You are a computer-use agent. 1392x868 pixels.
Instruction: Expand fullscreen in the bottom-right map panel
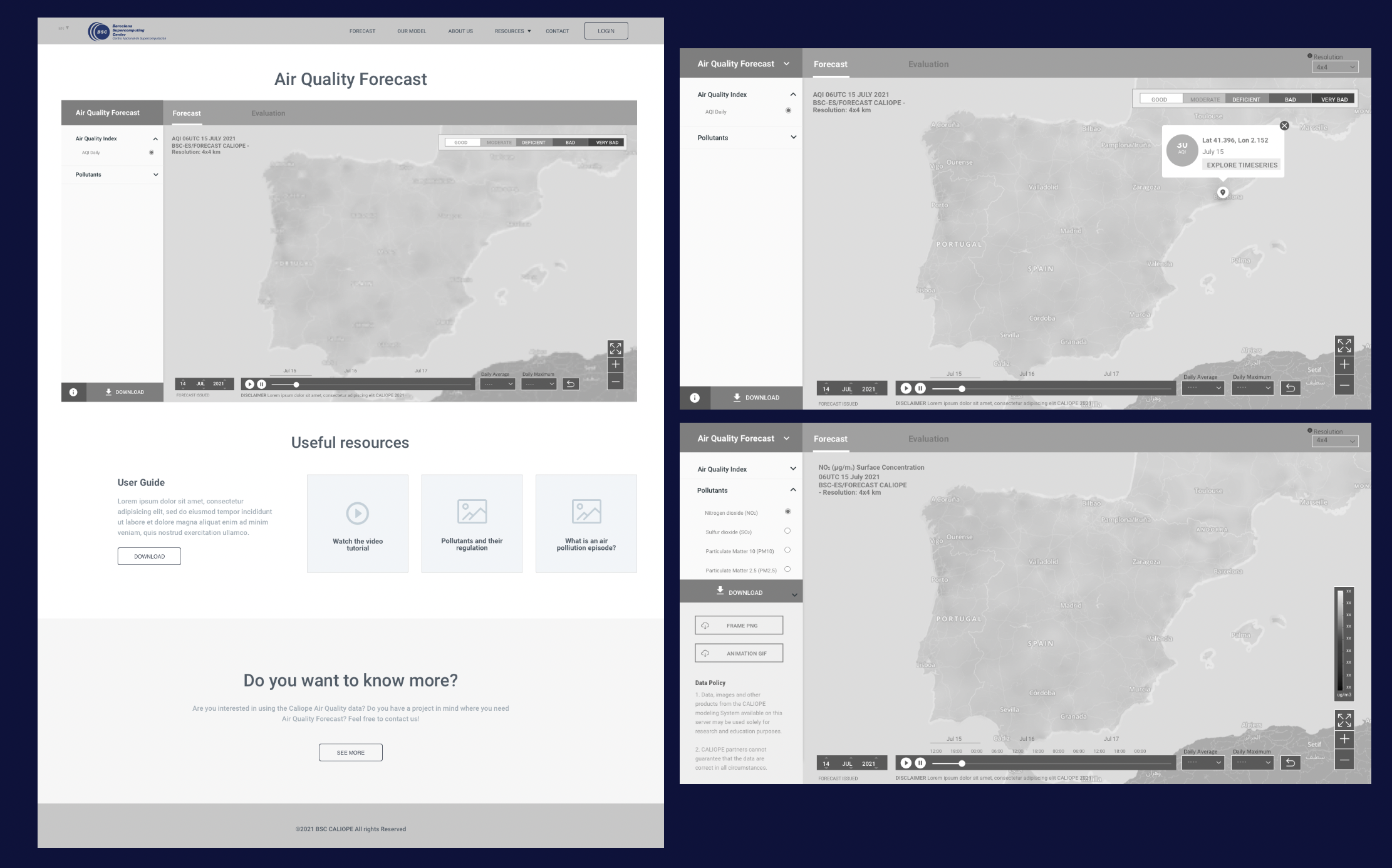pos(1344,720)
